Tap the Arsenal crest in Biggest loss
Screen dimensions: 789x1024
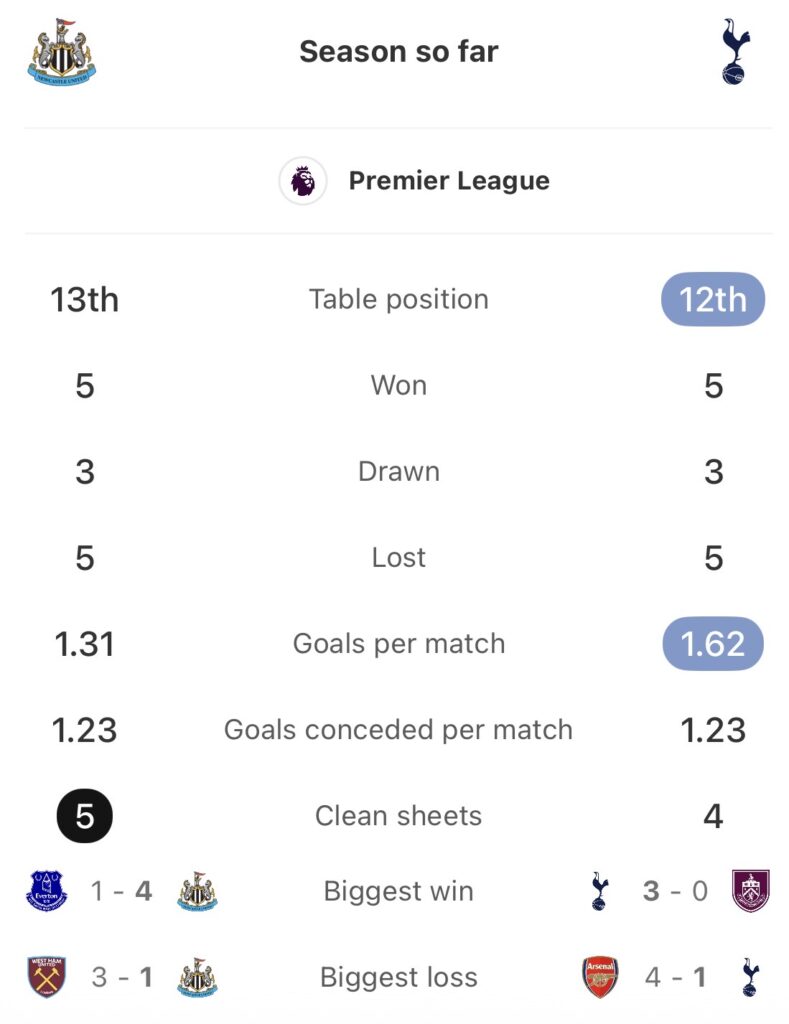point(600,977)
